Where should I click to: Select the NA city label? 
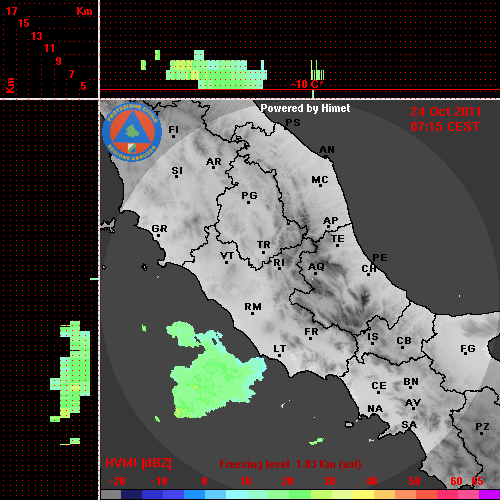[x=375, y=408]
